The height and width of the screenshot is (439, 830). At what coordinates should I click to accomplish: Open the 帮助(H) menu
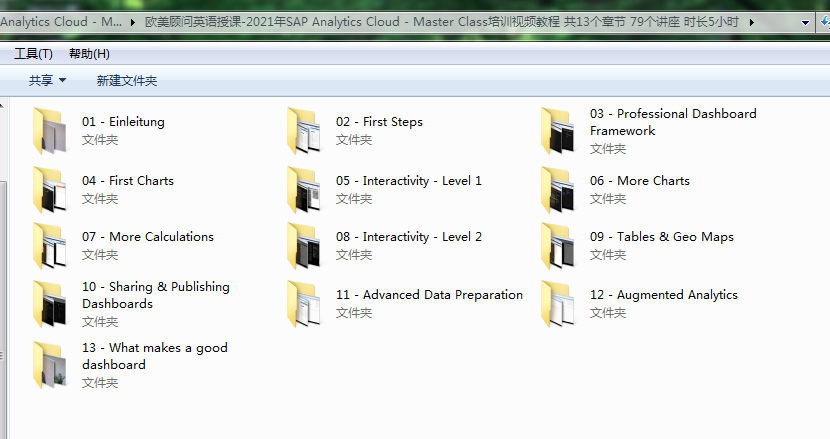[89, 53]
